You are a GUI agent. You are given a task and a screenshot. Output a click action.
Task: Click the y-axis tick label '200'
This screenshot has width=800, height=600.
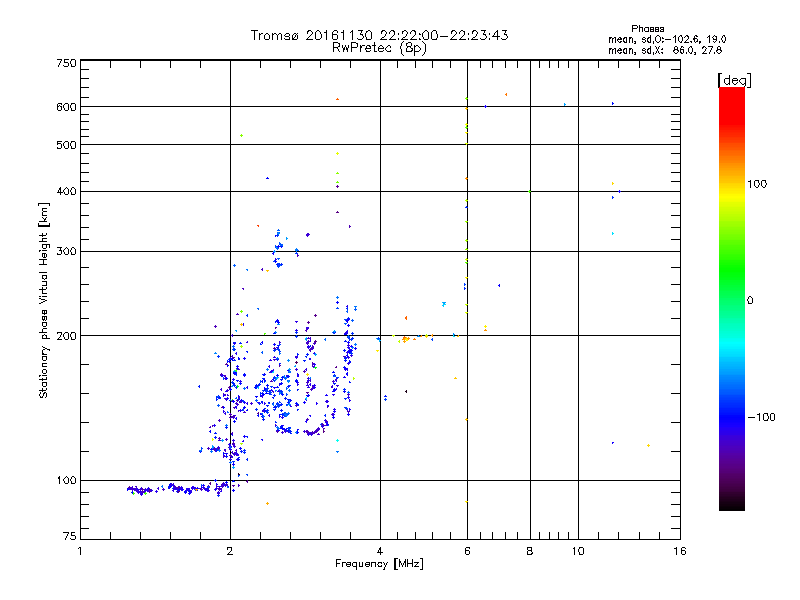coord(66,336)
